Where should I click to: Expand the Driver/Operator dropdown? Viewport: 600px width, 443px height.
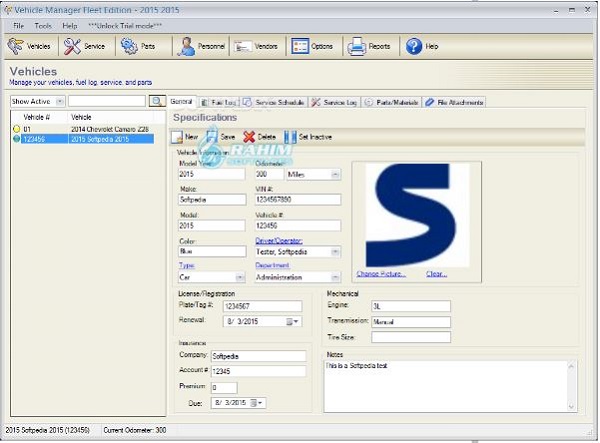click(335, 252)
